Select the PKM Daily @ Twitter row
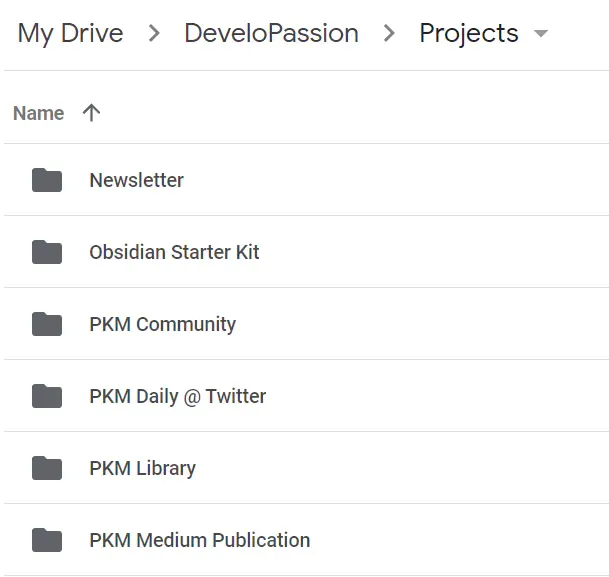The image size is (609, 577). tap(306, 396)
